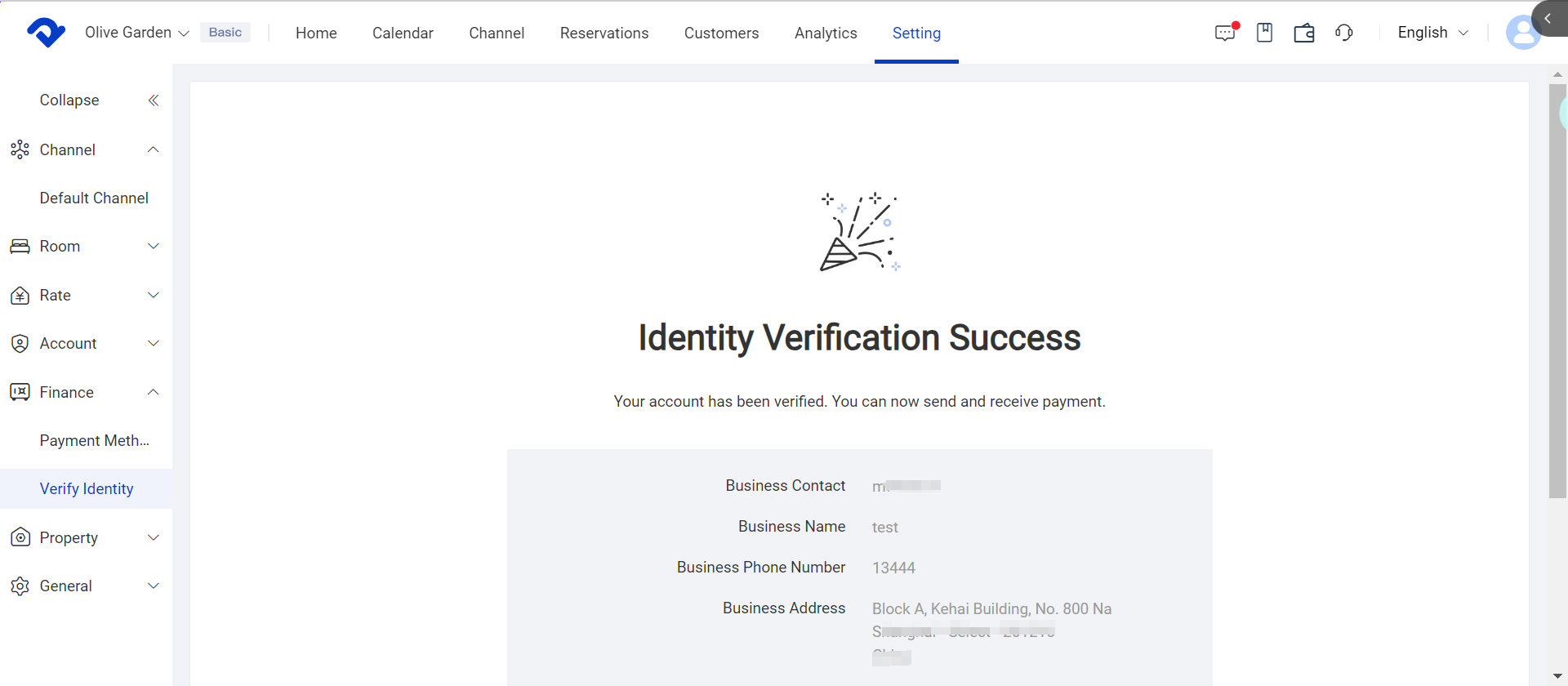Expand the General settings section

(x=86, y=586)
